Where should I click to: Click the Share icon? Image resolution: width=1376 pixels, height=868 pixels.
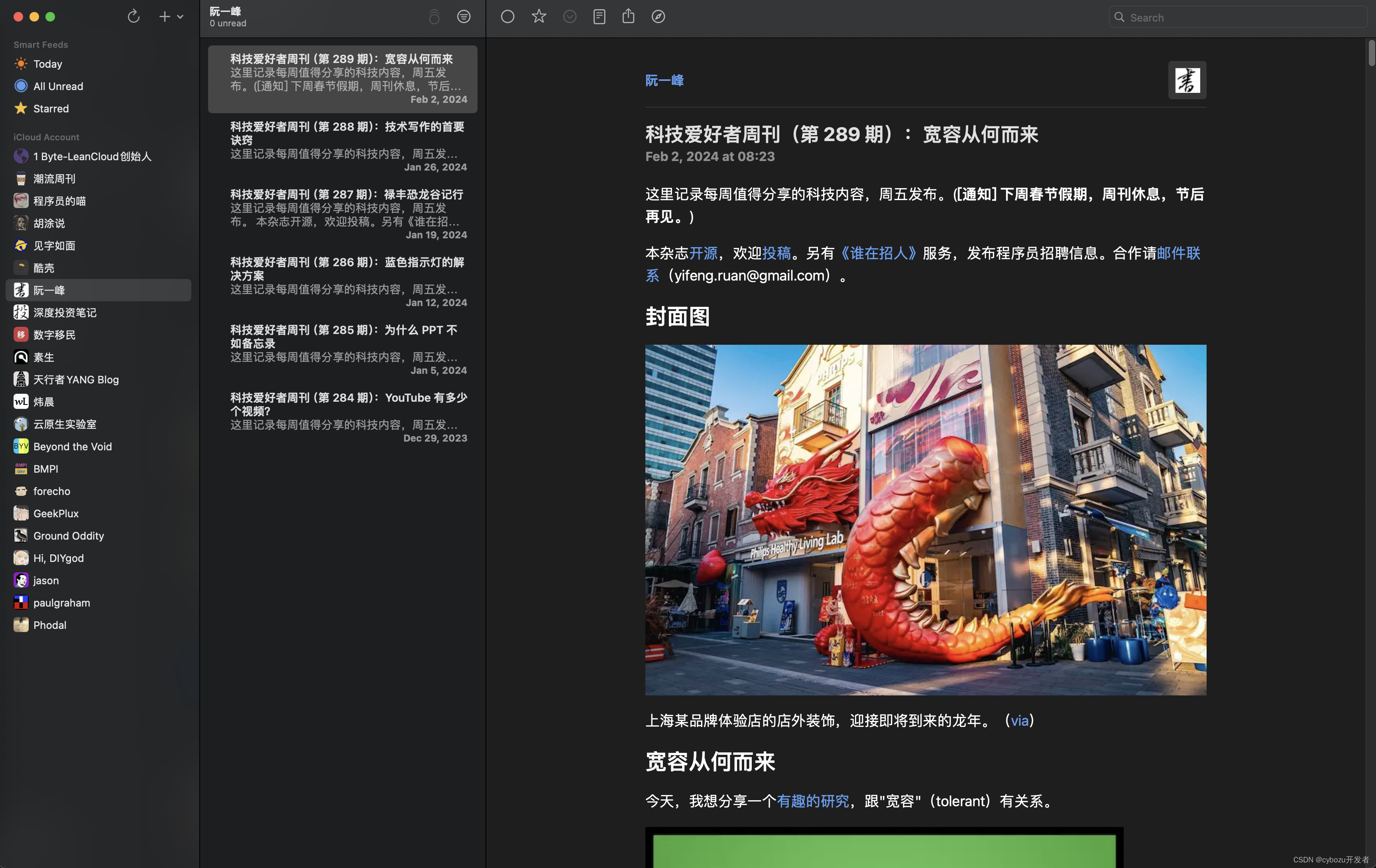point(628,17)
